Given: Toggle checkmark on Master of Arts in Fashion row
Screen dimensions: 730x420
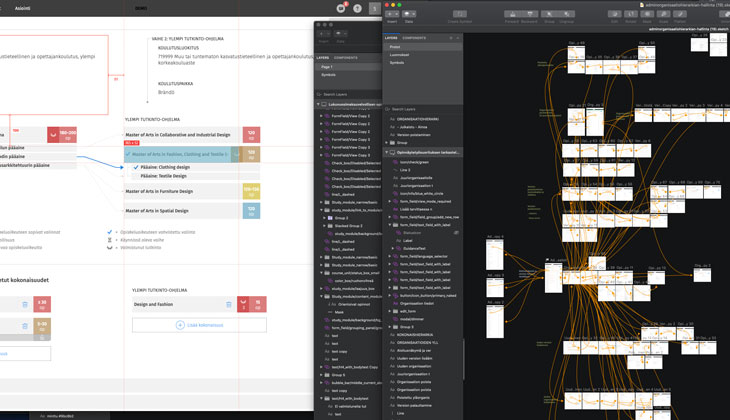Looking at the screenshot, I should pos(128,154).
